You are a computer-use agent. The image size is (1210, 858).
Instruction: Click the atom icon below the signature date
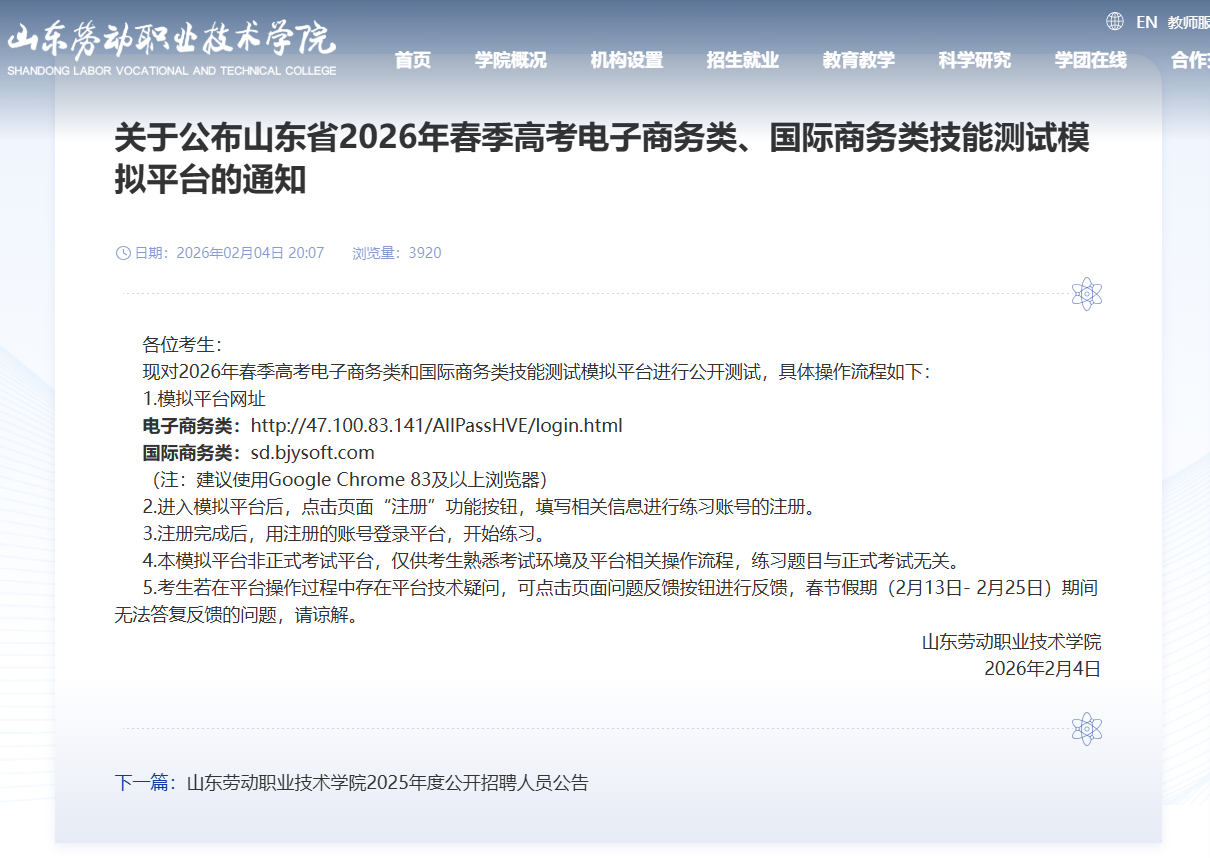(x=1086, y=729)
